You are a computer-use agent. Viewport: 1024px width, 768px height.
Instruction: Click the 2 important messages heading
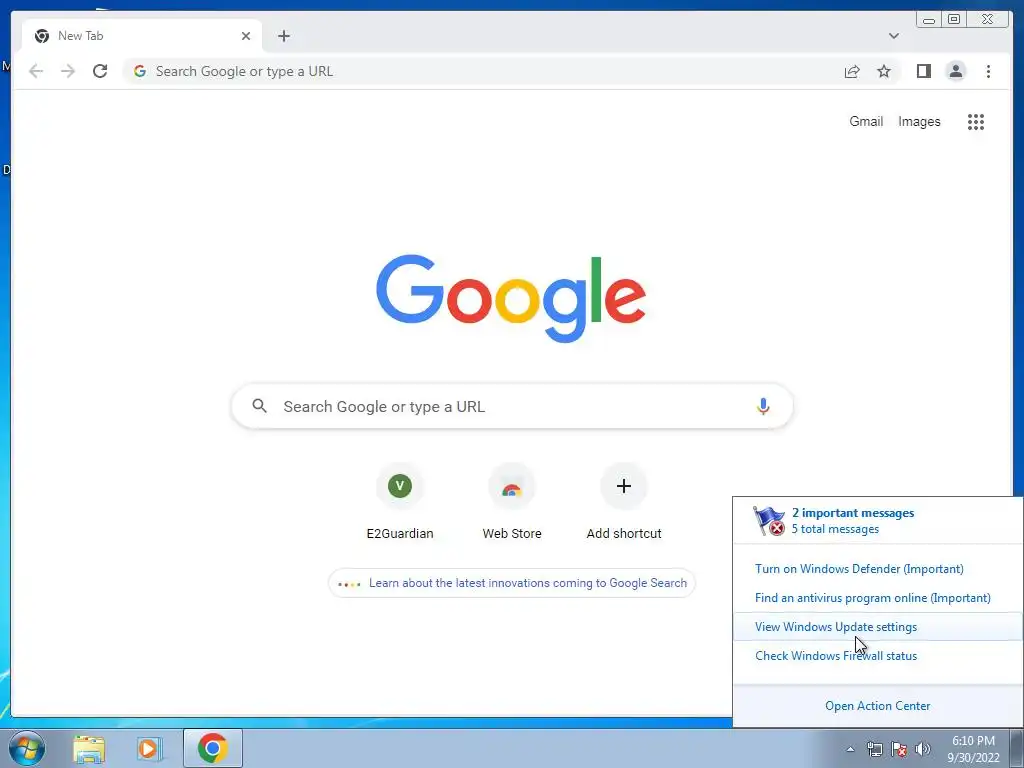pos(853,513)
